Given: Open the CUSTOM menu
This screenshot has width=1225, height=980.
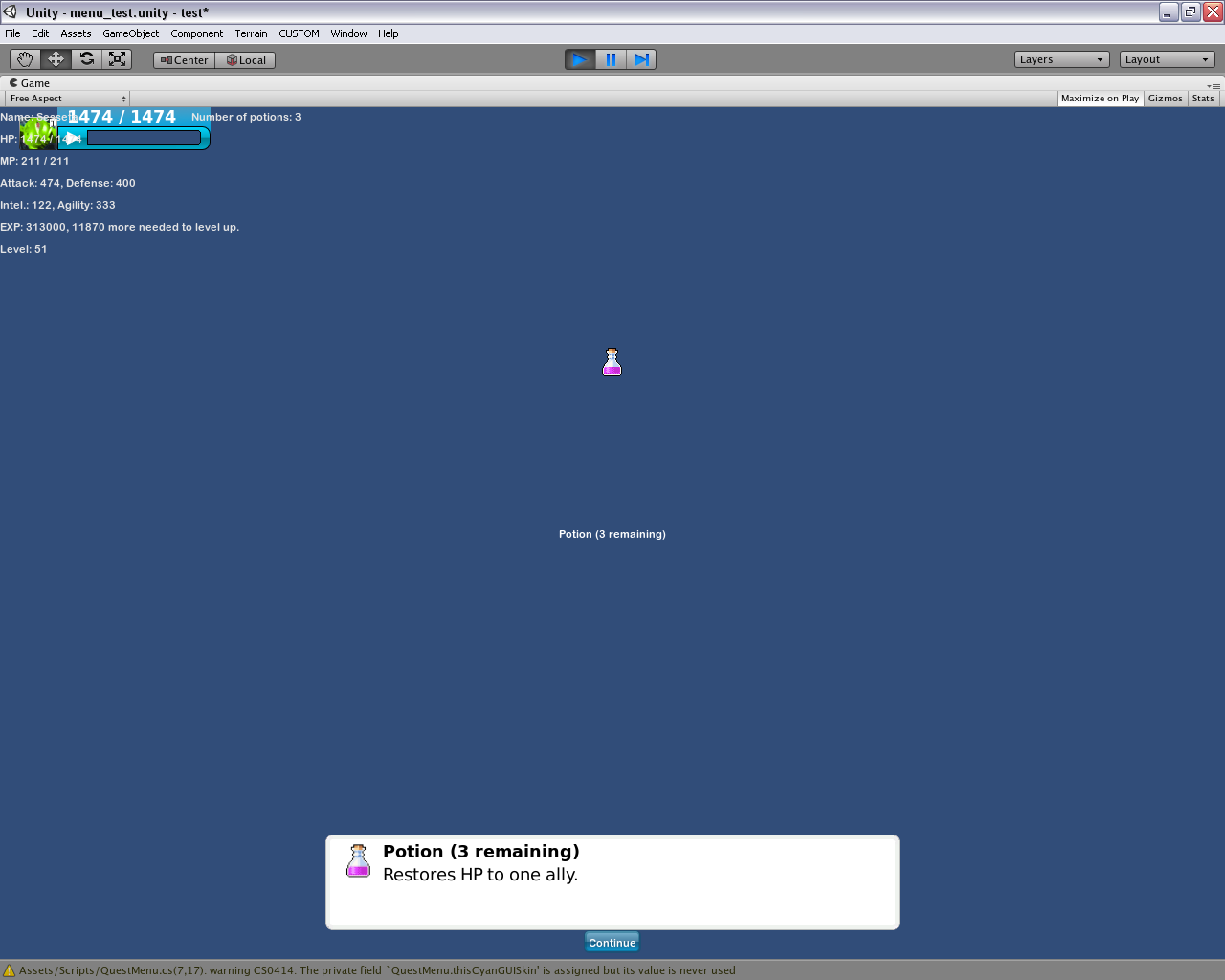Looking at the screenshot, I should coord(300,33).
